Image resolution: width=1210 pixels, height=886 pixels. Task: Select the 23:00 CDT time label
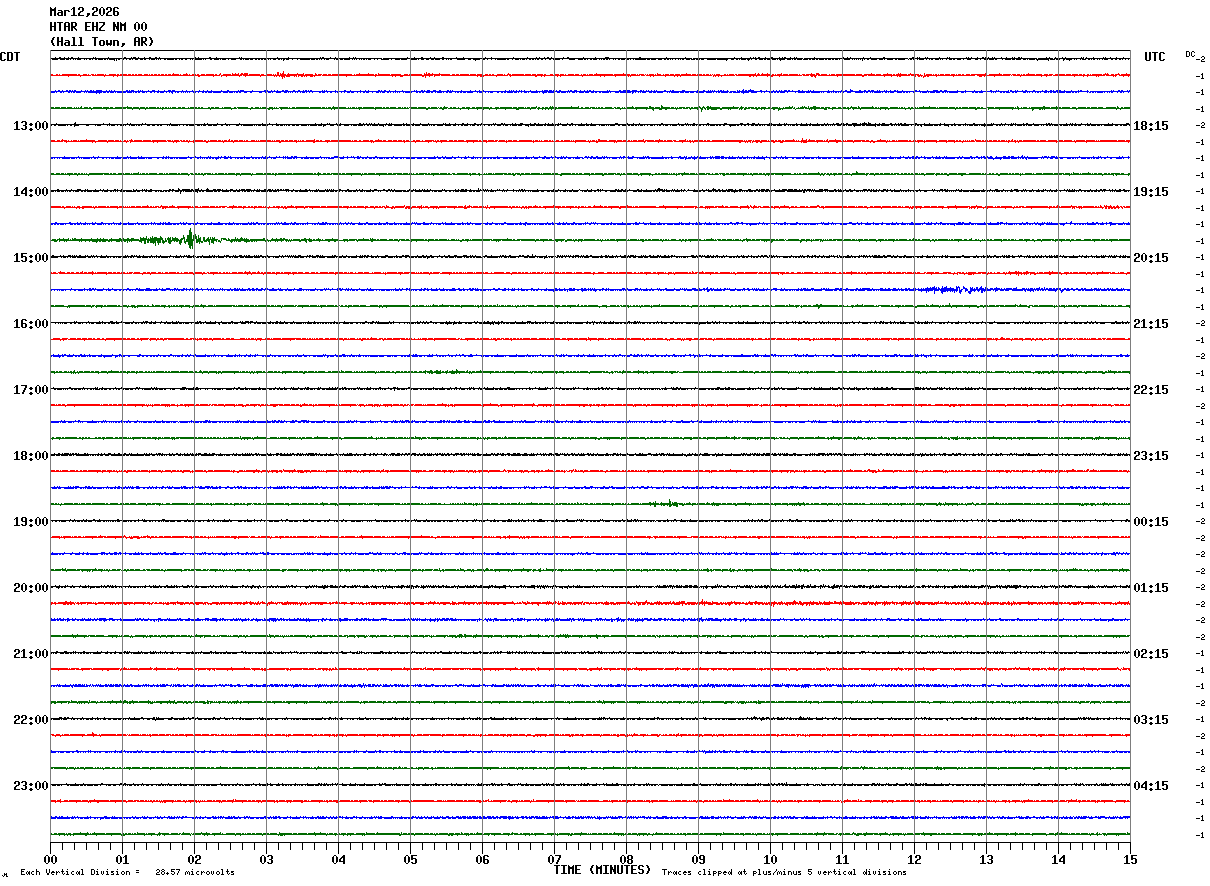click(30, 786)
